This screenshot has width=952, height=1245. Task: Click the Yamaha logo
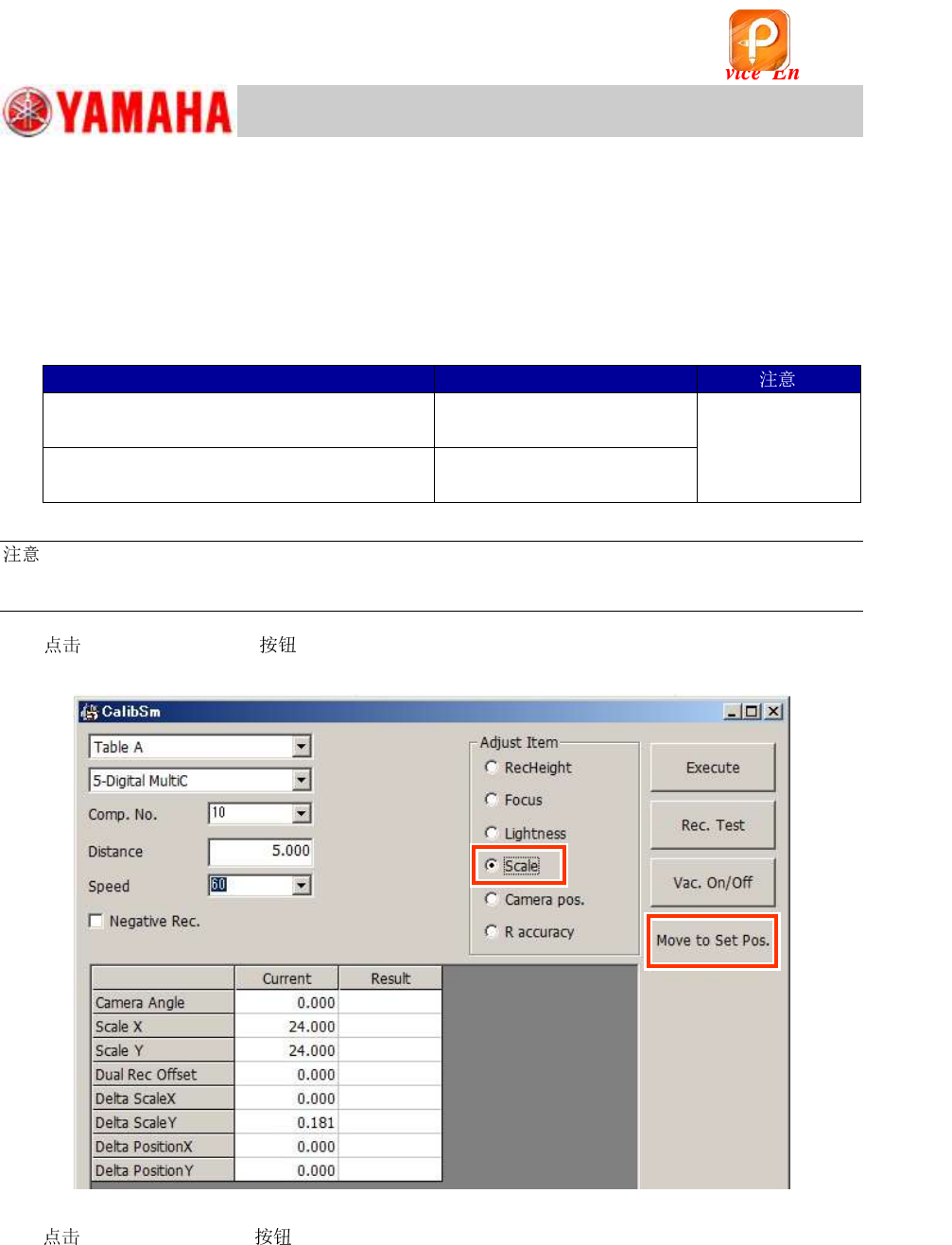click(117, 112)
